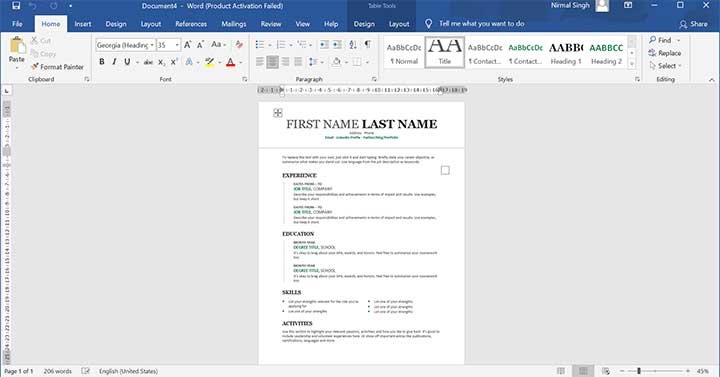This screenshot has width=720, height=377.
Task: Click the Share button
Action: point(693,24)
